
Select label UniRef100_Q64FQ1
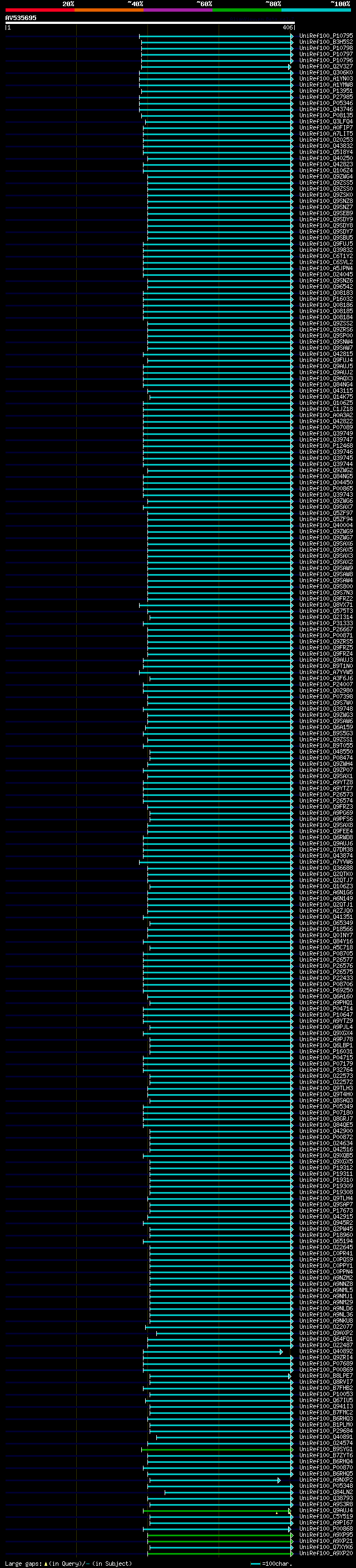[325, 1339]
